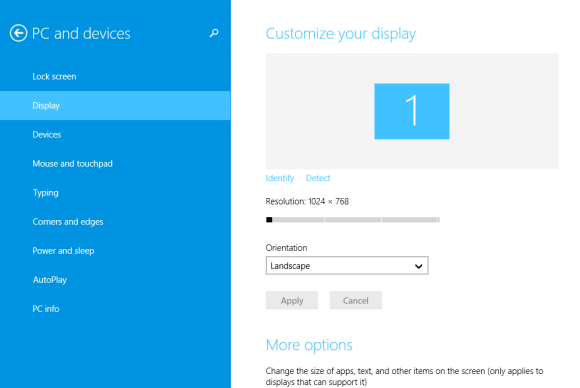Viewport: 580px width, 388px height.
Task: Click the Customize your display heading
Action: pyautogui.click(x=341, y=34)
